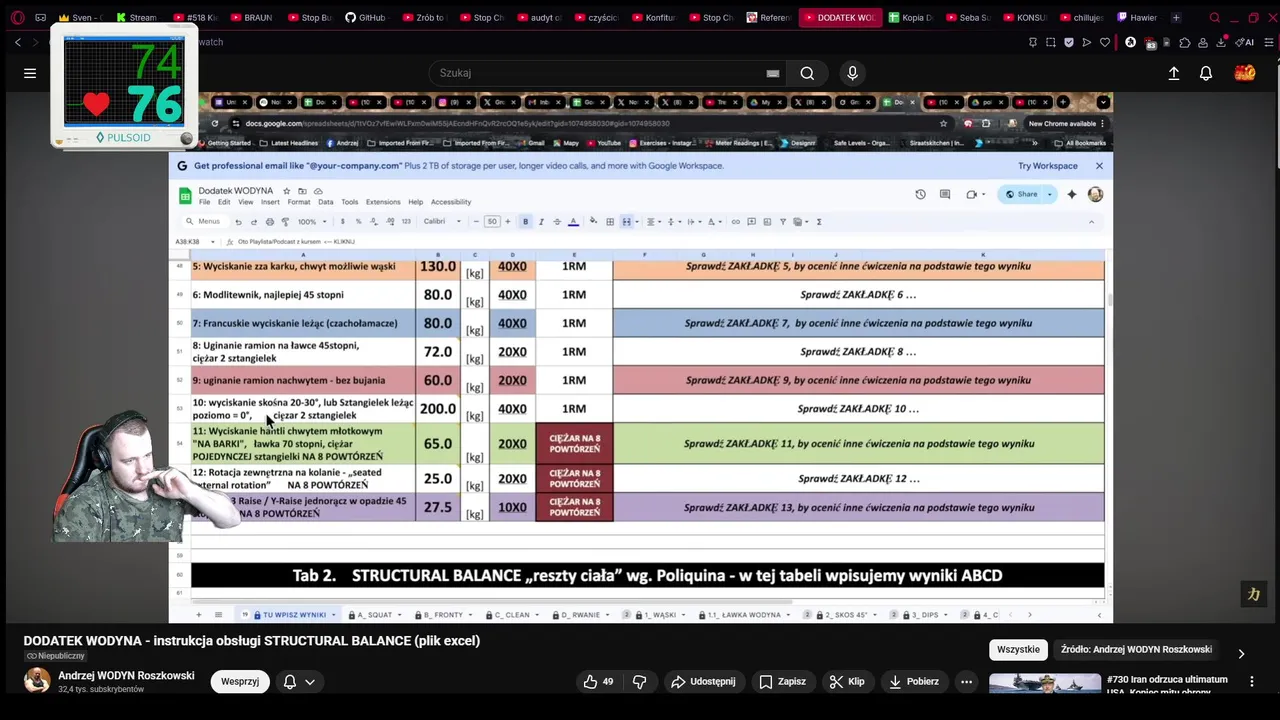Image resolution: width=1280 pixels, height=720 pixels.
Task: Click browser tab search icon
Action: point(1214,17)
